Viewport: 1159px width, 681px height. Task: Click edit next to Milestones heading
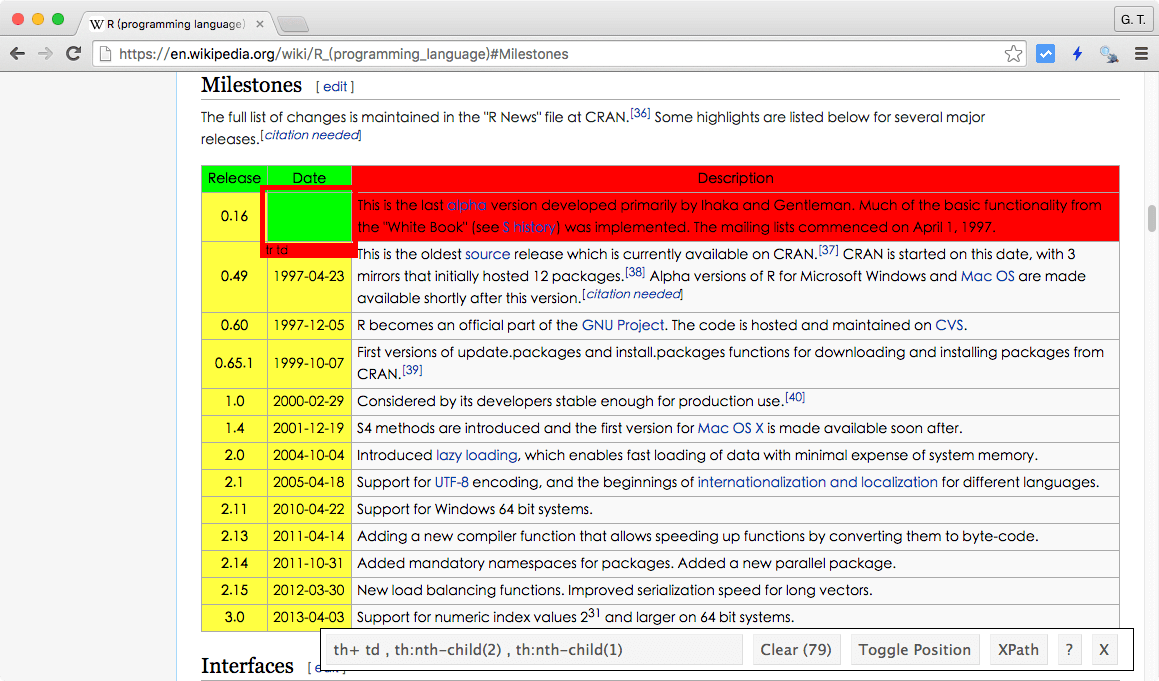tap(335, 87)
